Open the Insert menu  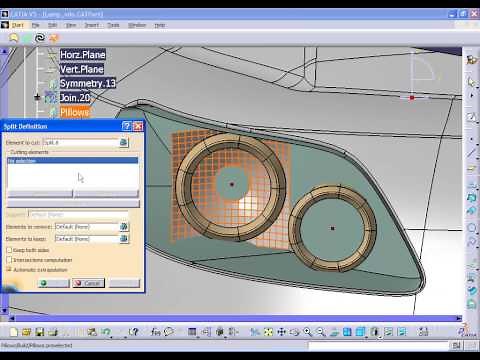point(91,25)
